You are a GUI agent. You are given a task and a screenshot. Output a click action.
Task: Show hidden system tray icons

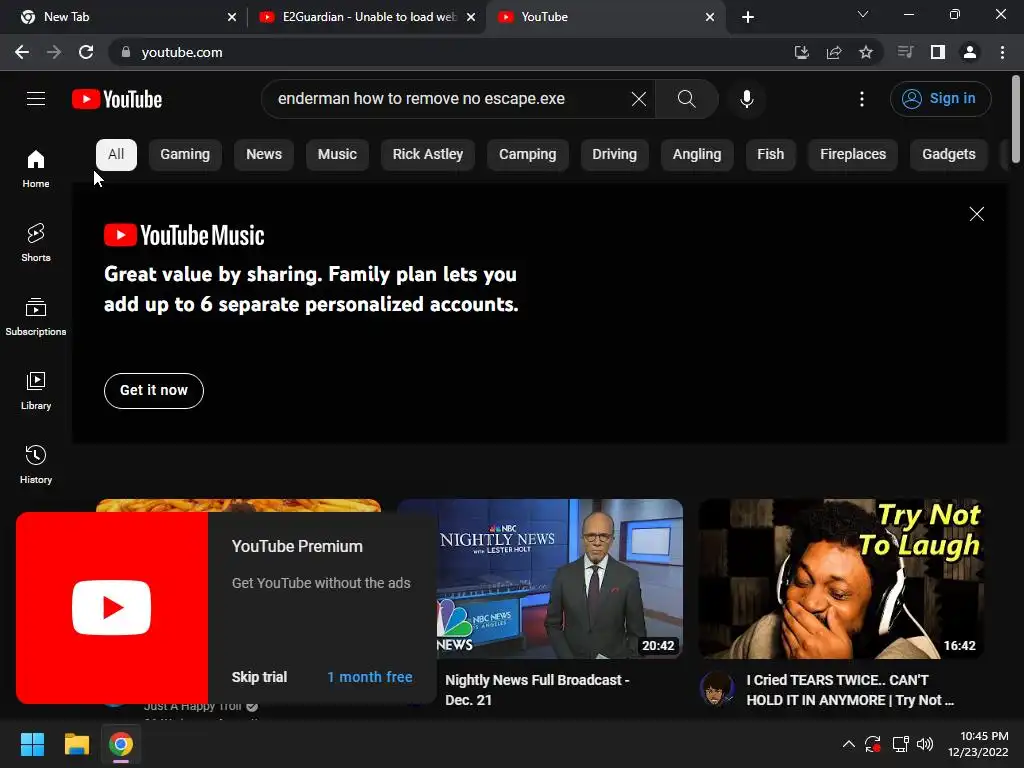click(x=848, y=744)
